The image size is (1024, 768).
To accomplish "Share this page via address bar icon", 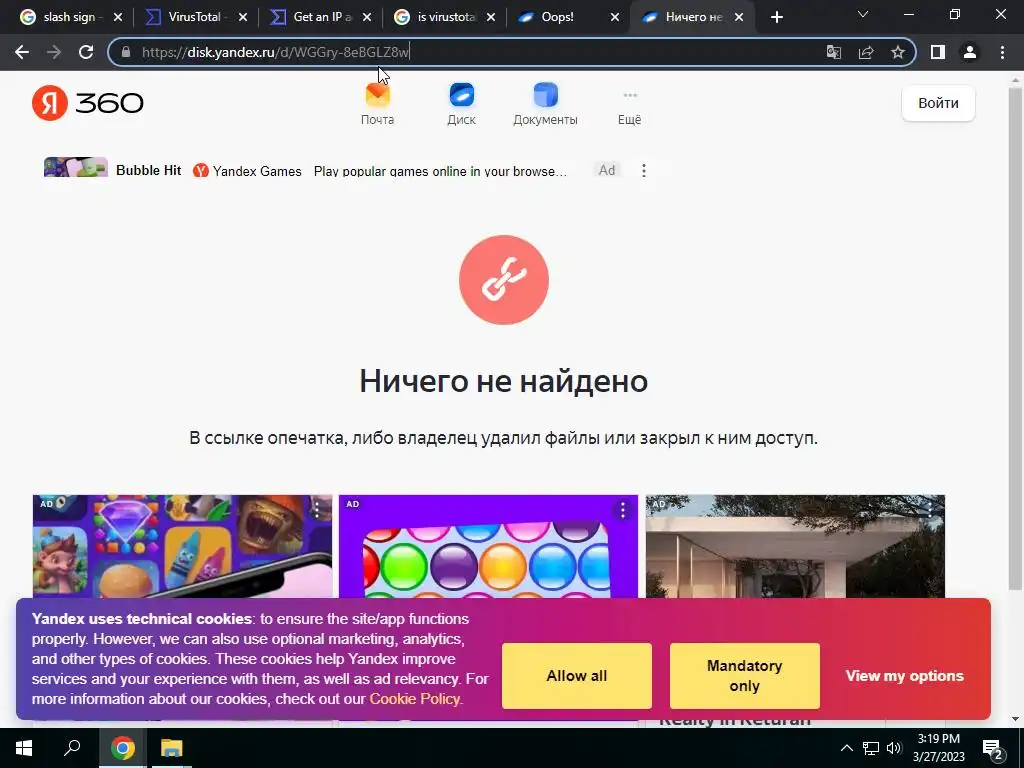I will coord(866,52).
